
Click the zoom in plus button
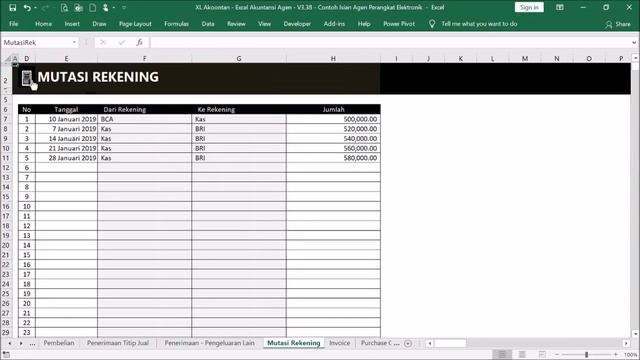(x=616, y=355)
